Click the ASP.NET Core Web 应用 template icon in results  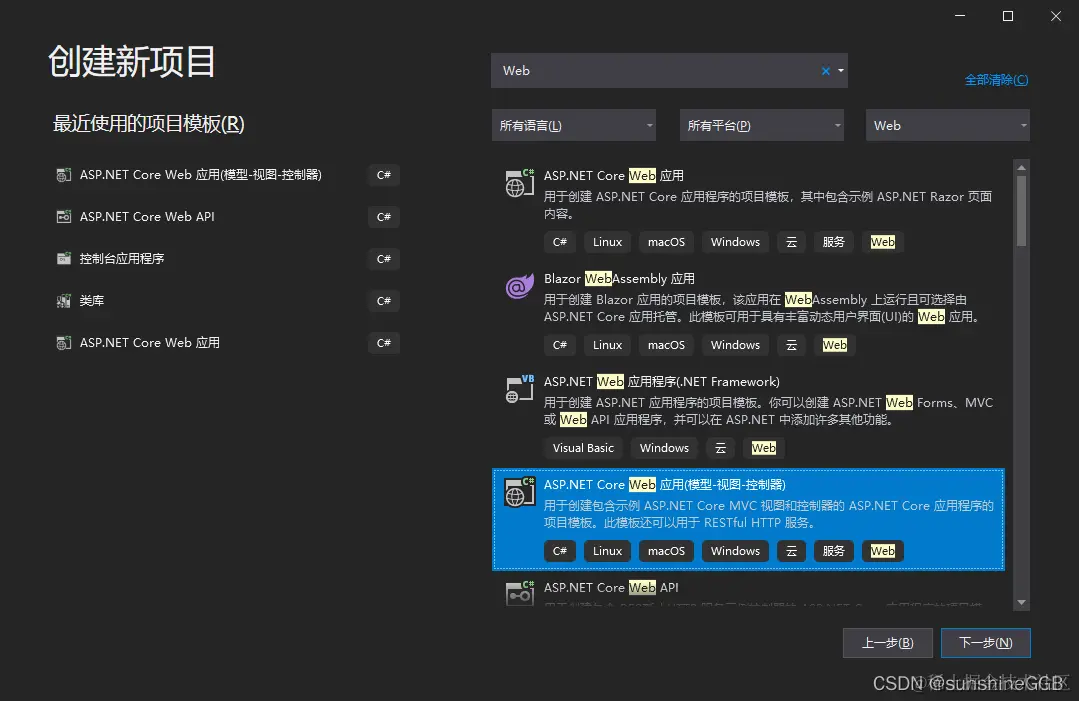click(x=520, y=183)
